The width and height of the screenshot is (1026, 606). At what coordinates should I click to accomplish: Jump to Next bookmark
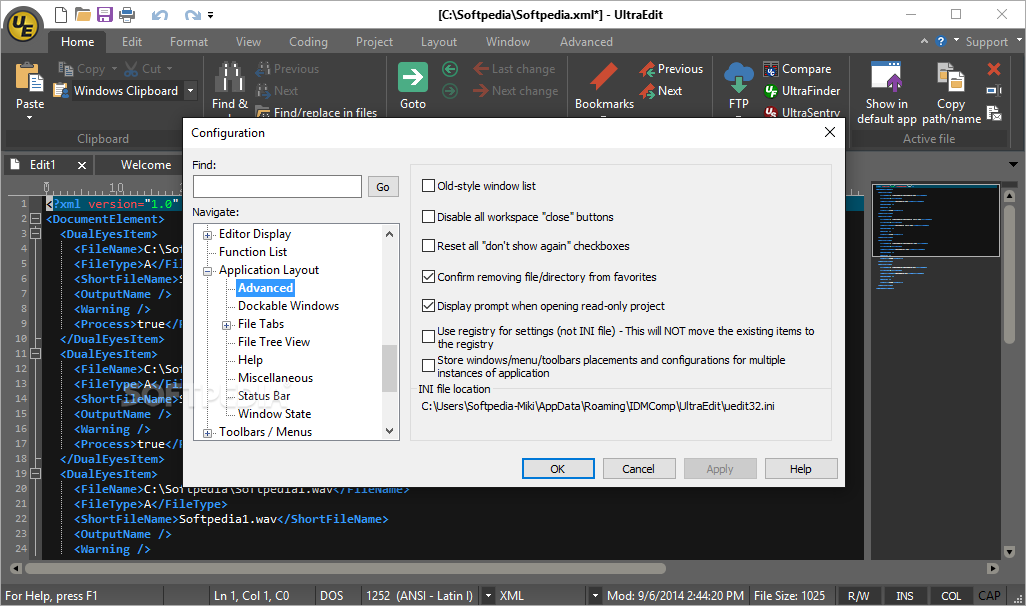click(661, 91)
